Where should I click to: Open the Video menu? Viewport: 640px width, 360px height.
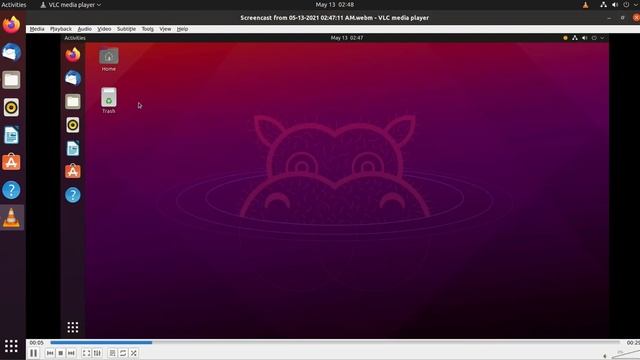click(104, 29)
